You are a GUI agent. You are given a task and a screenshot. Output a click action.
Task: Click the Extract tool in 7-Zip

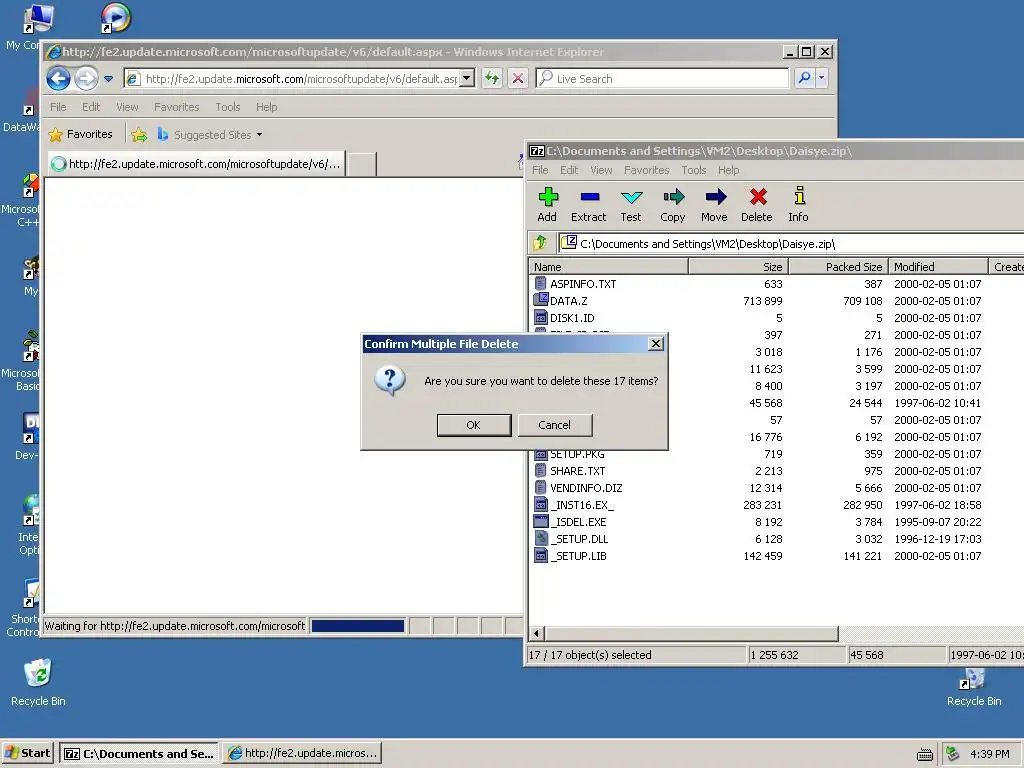point(588,204)
